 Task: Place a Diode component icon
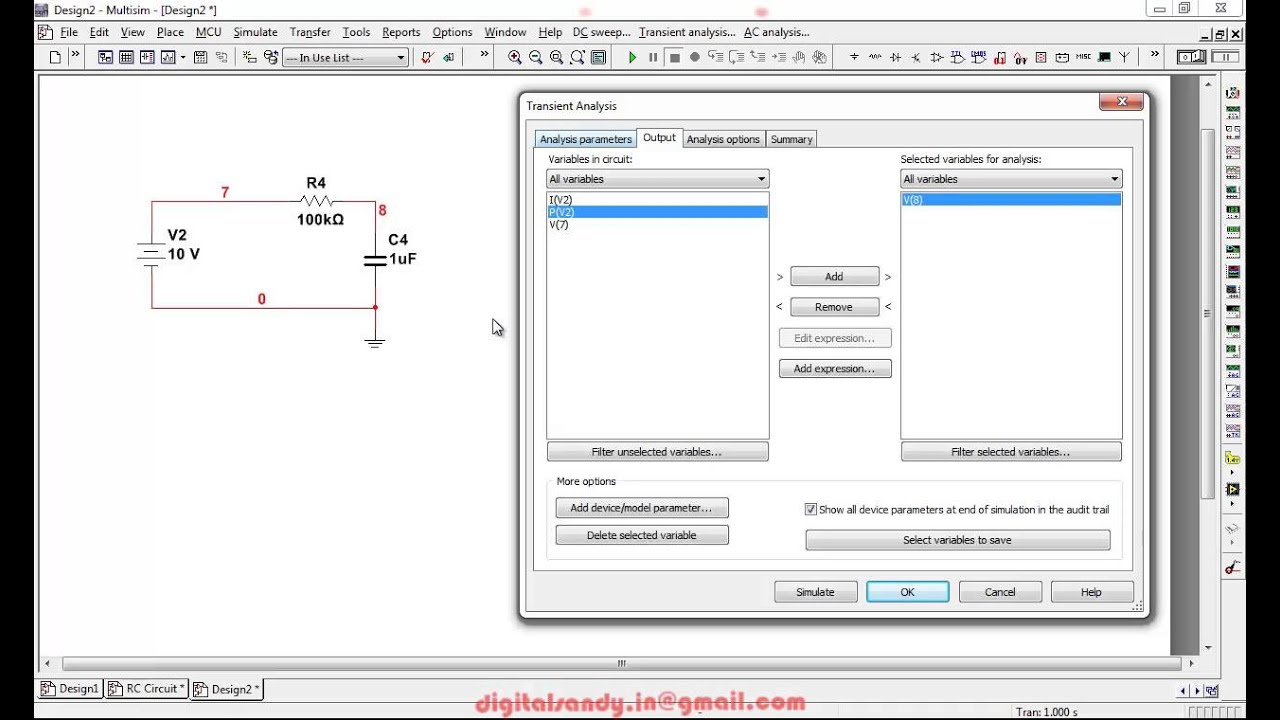[895, 58]
